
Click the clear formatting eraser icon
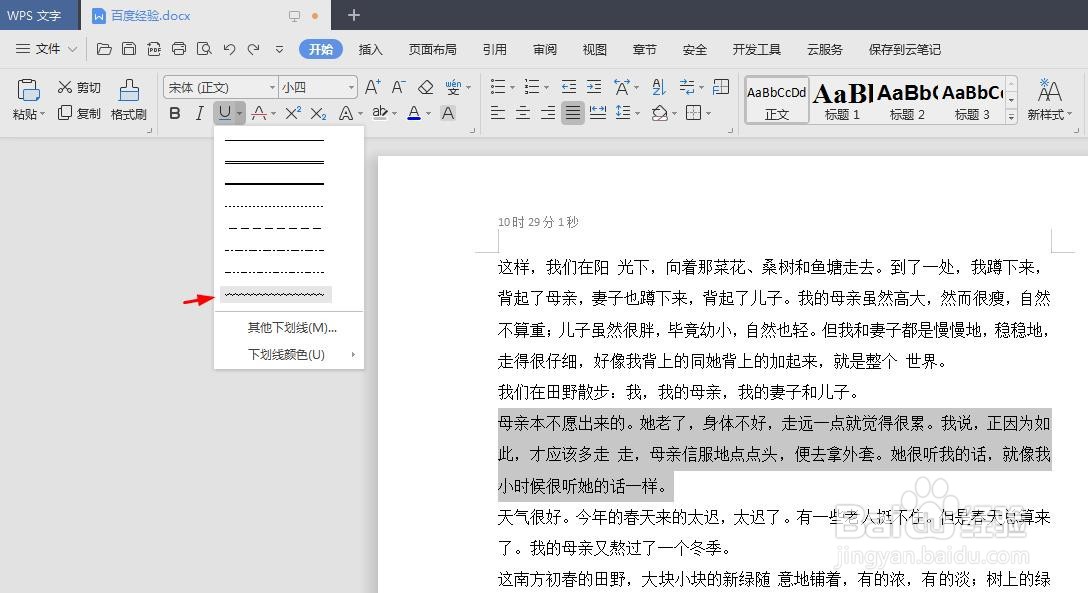click(x=426, y=87)
